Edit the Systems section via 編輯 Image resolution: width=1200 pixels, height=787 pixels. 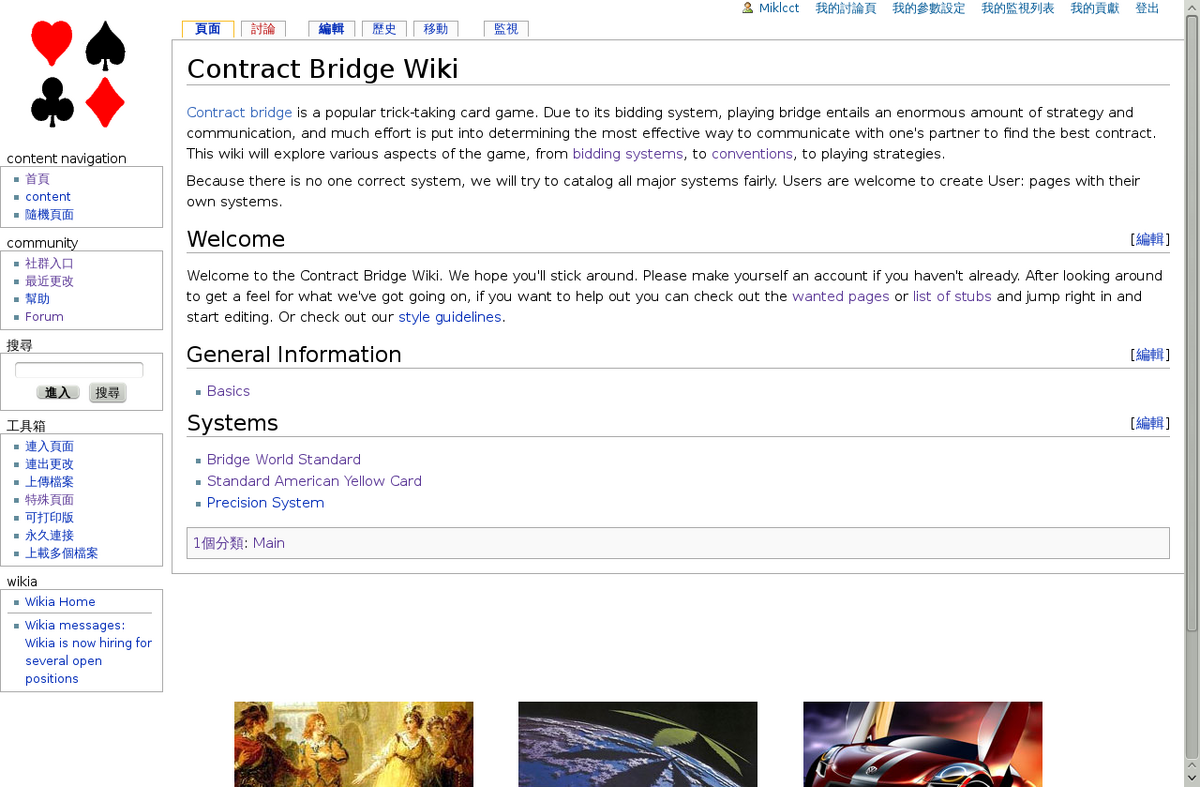click(1148, 422)
